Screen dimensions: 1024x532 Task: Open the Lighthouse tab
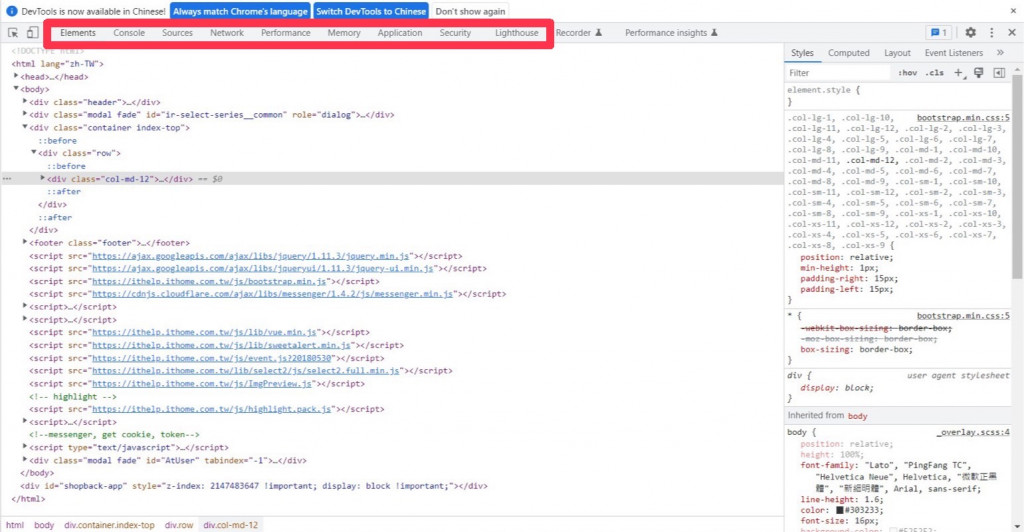[517, 33]
